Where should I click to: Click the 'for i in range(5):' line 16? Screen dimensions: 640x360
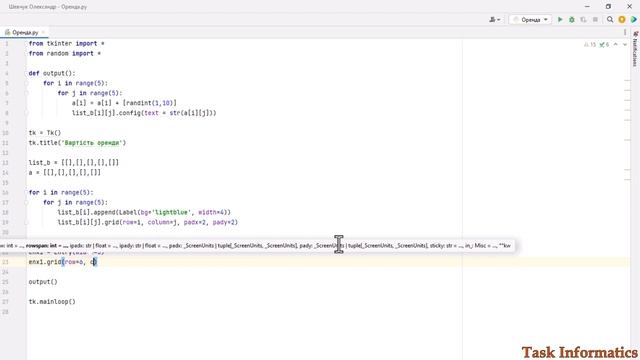tap(61, 192)
